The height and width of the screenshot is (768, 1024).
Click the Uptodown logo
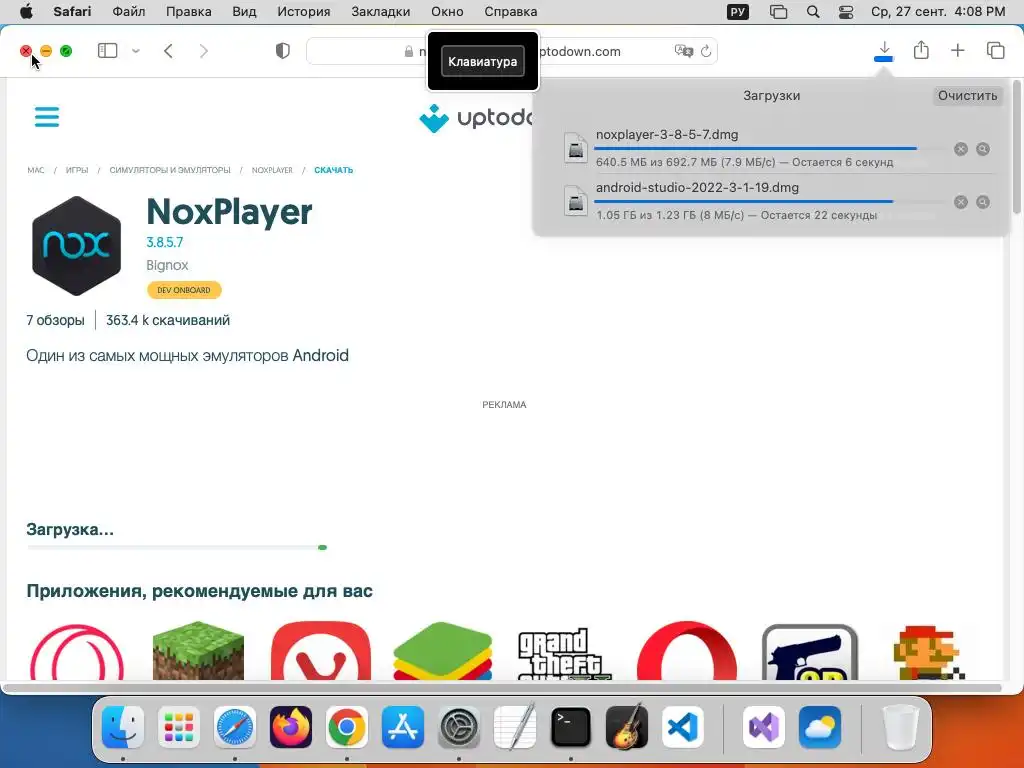pos(477,118)
